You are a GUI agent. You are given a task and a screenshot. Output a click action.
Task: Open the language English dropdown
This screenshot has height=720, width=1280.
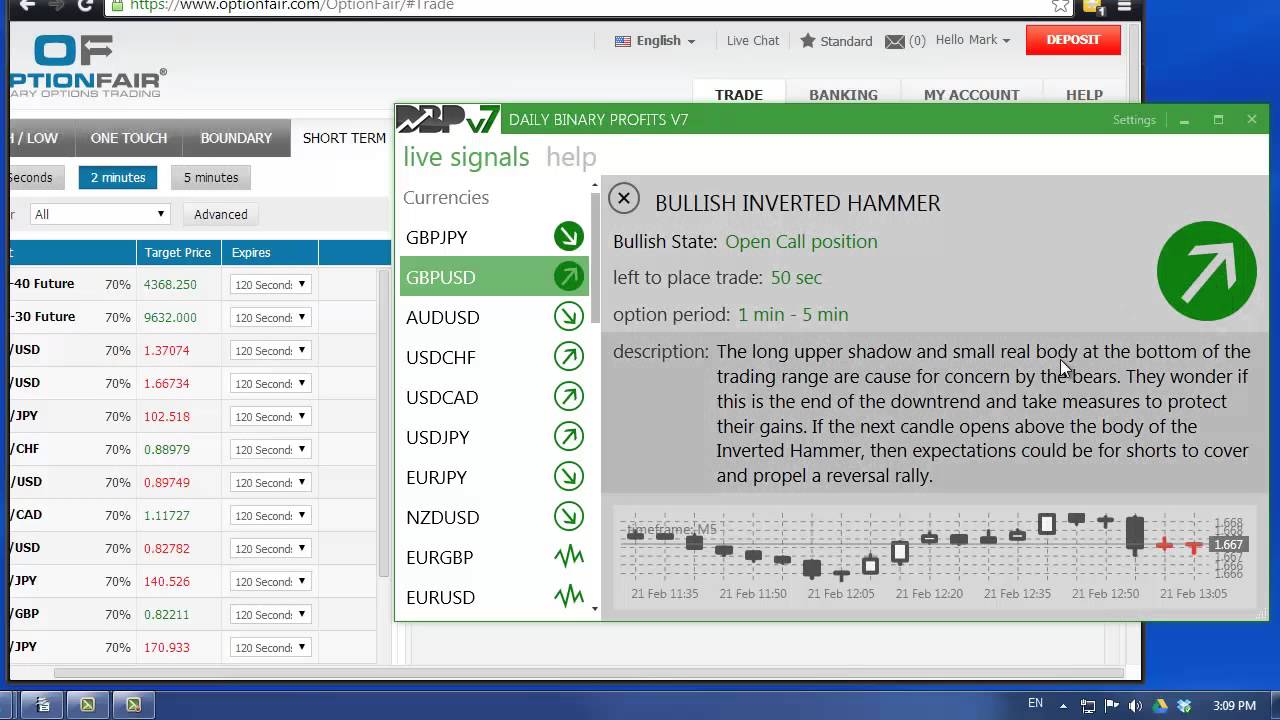coord(655,41)
